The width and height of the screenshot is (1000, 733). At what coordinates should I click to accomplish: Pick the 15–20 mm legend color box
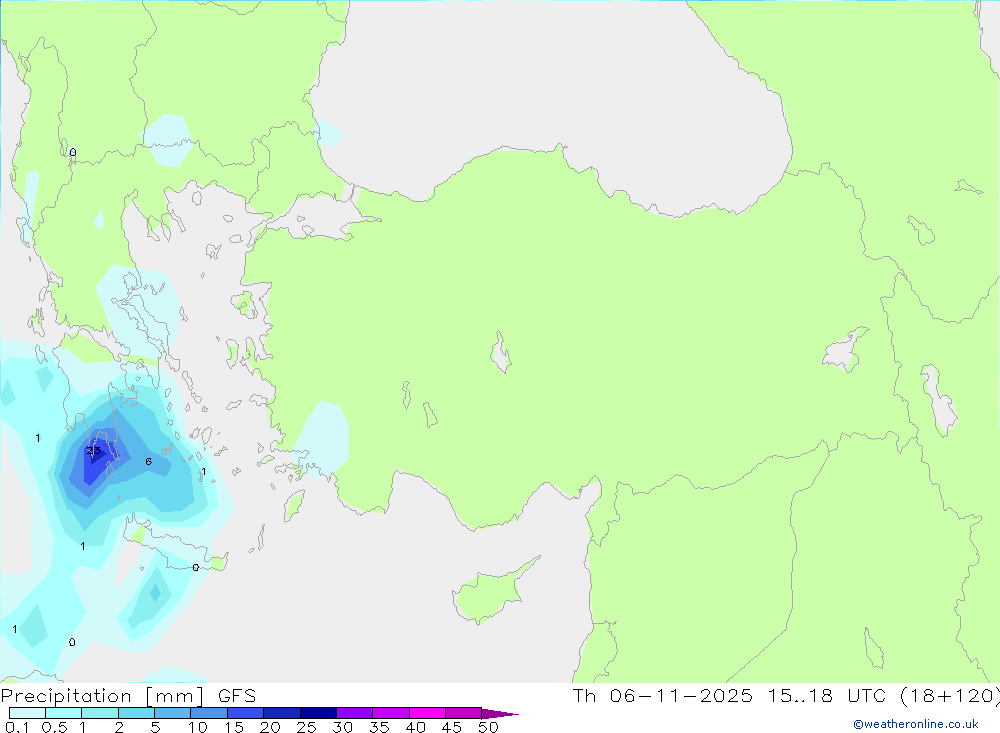(x=246, y=713)
